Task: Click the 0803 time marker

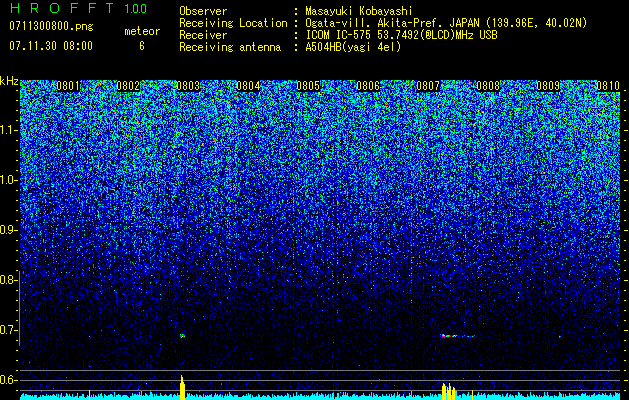Action: pyautogui.click(x=188, y=86)
